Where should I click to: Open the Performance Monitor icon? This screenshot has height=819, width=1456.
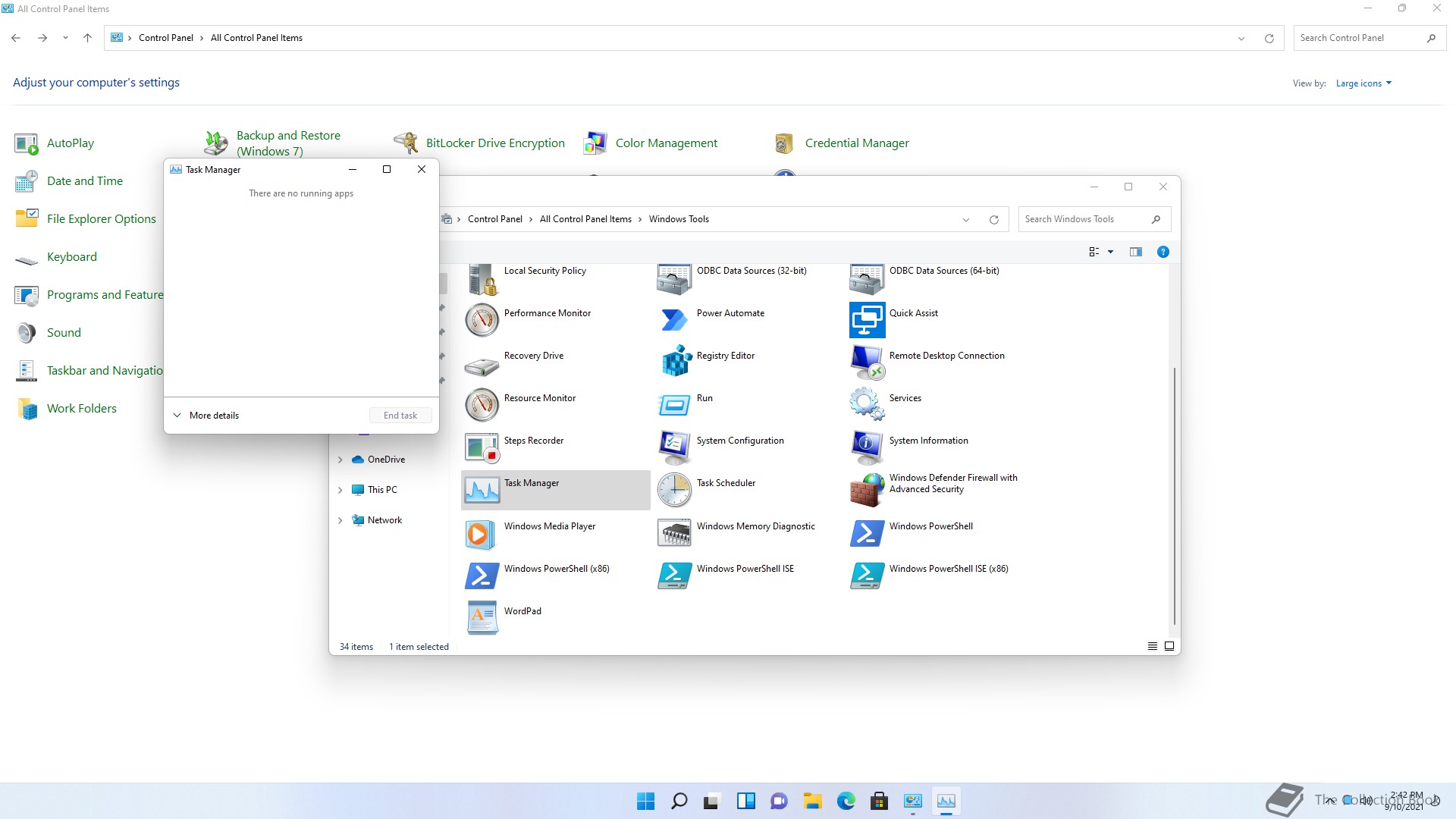click(x=482, y=320)
